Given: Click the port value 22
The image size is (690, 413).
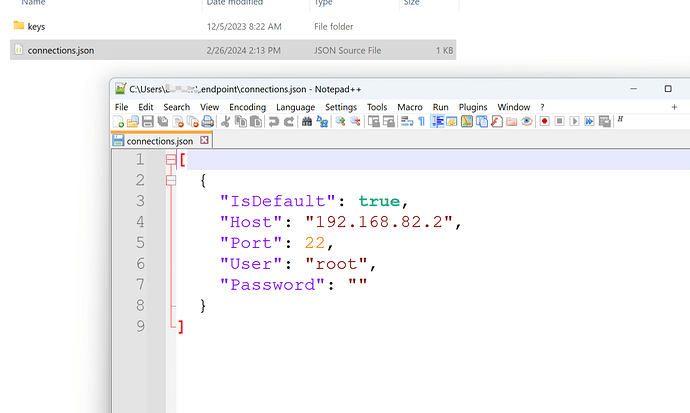Looking at the screenshot, I should pyautogui.click(x=315, y=243).
